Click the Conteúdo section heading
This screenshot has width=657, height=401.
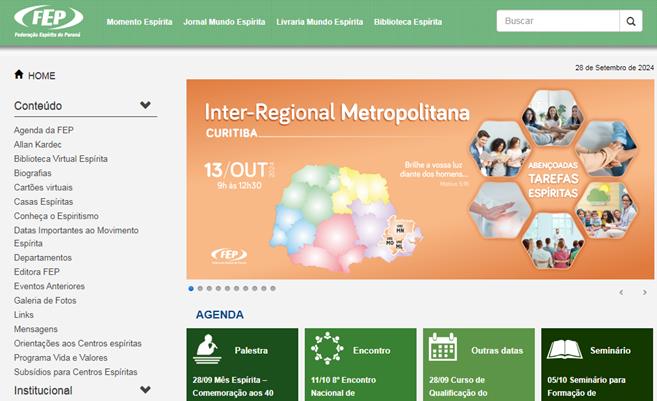pyautogui.click(x=38, y=106)
